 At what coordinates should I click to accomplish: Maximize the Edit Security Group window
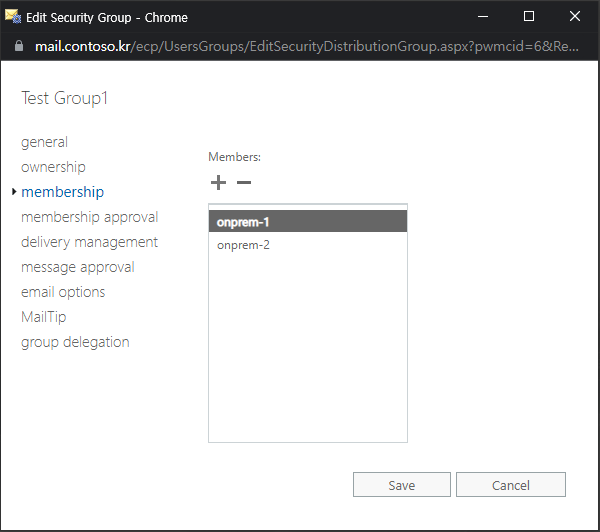click(x=529, y=16)
